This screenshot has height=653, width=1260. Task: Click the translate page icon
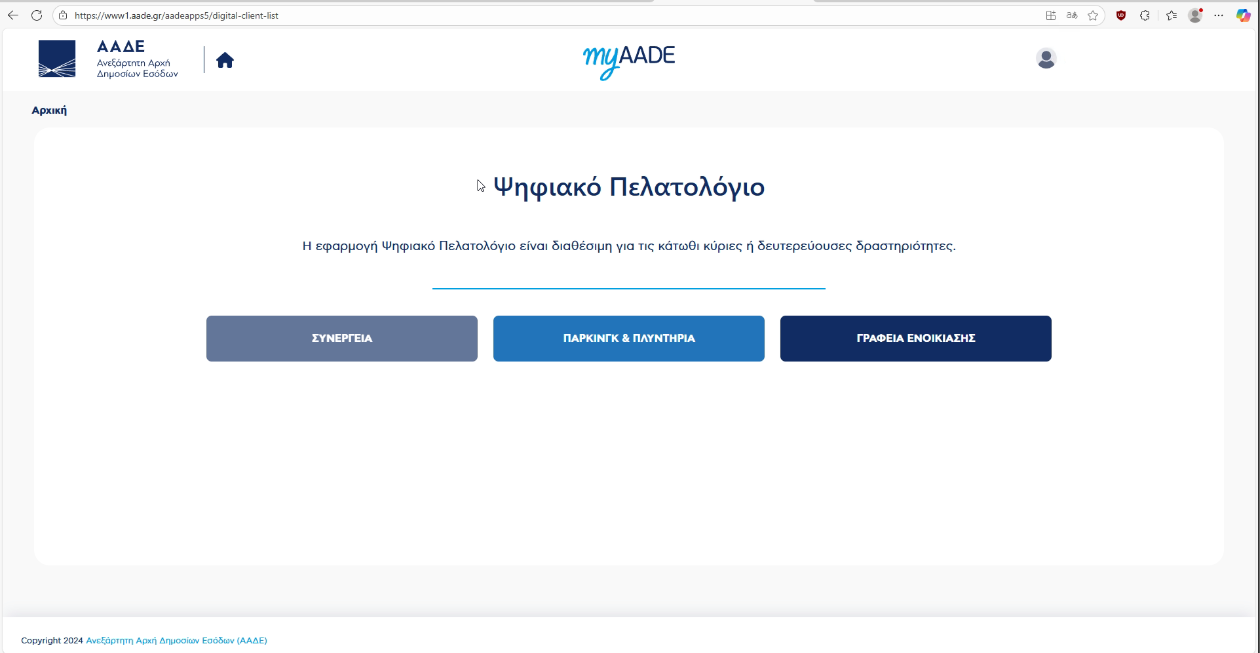[1072, 15]
